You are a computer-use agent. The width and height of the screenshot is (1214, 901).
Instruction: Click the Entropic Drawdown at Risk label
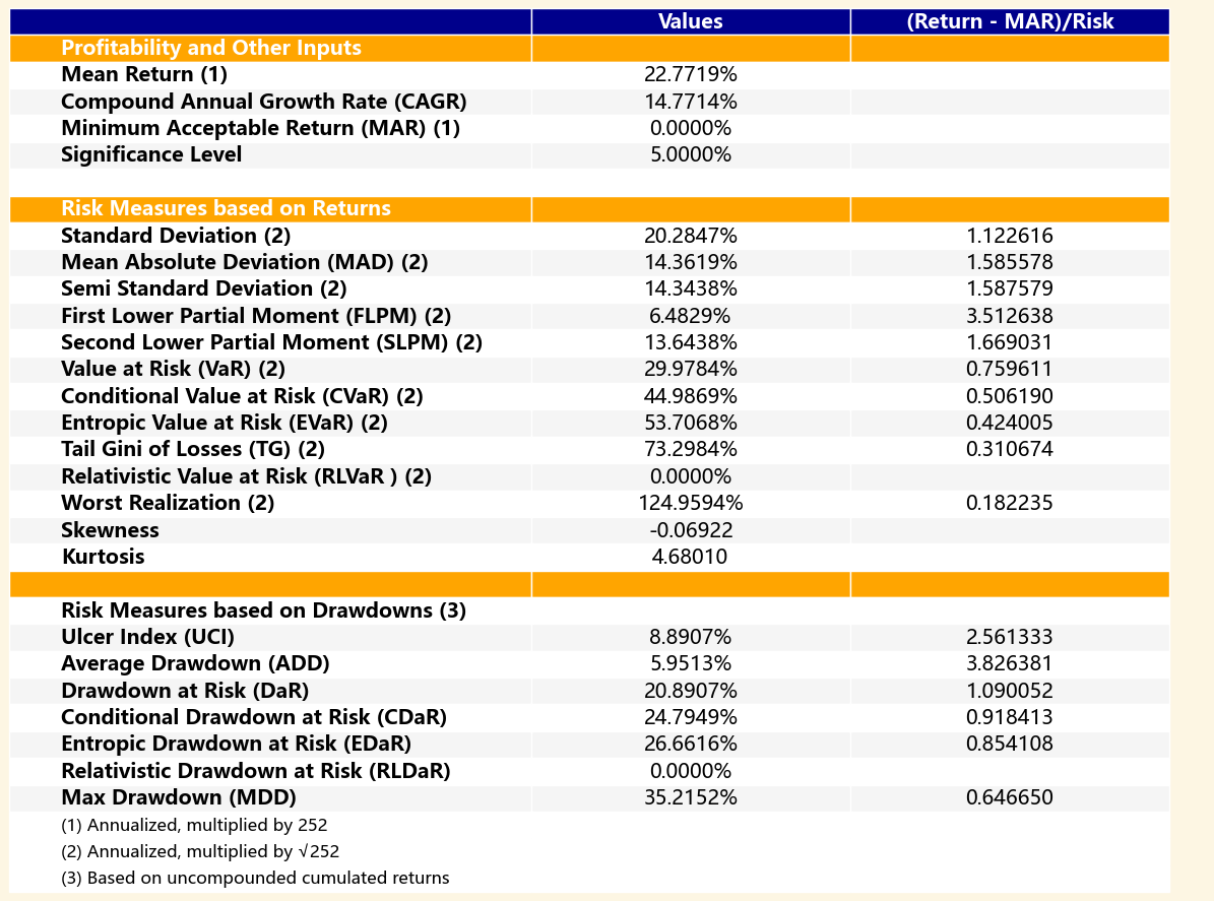pyautogui.click(x=236, y=743)
